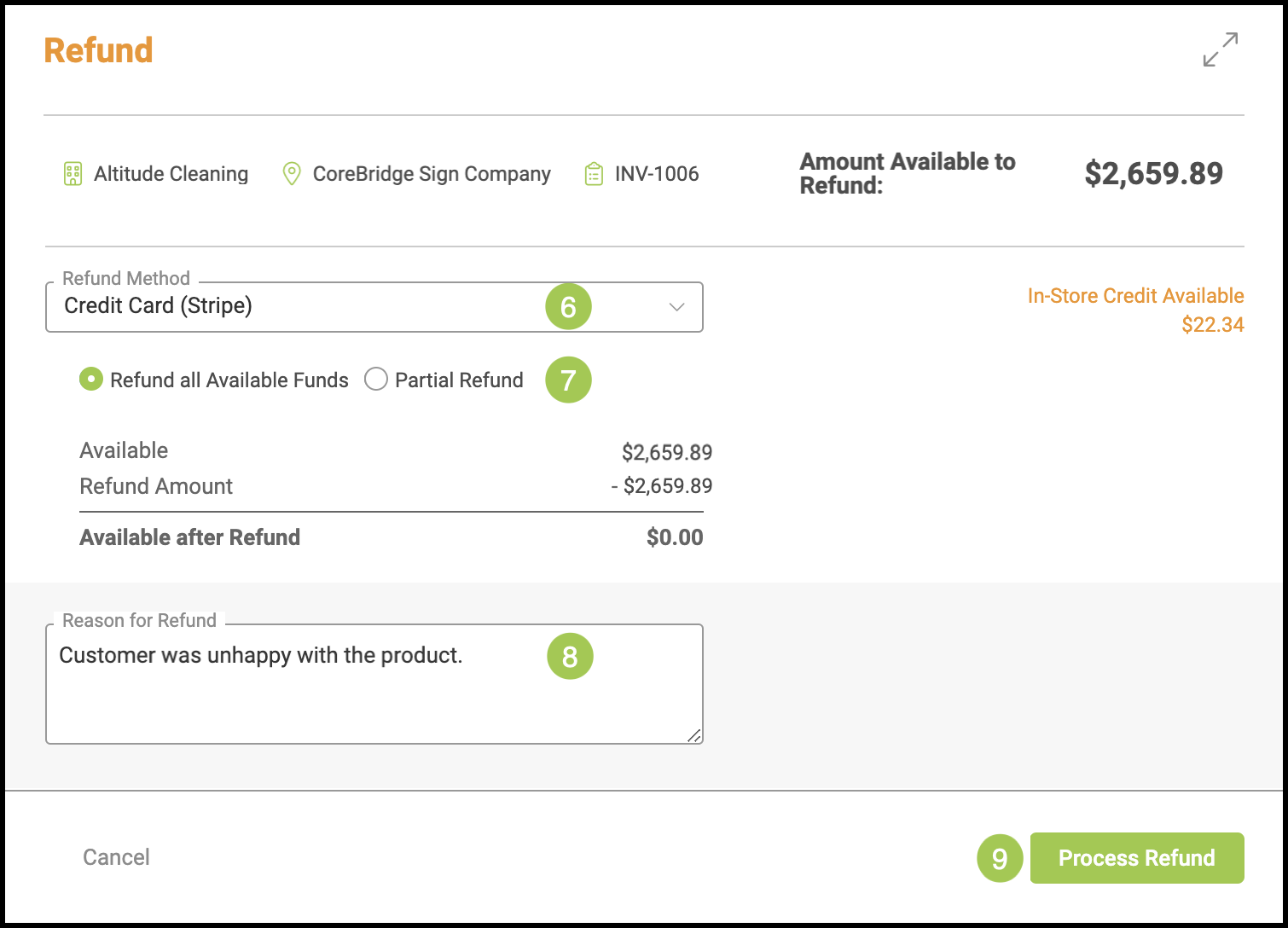Open the Refund Method dropdown chevron
The width and height of the screenshot is (1288, 928).
(677, 307)
